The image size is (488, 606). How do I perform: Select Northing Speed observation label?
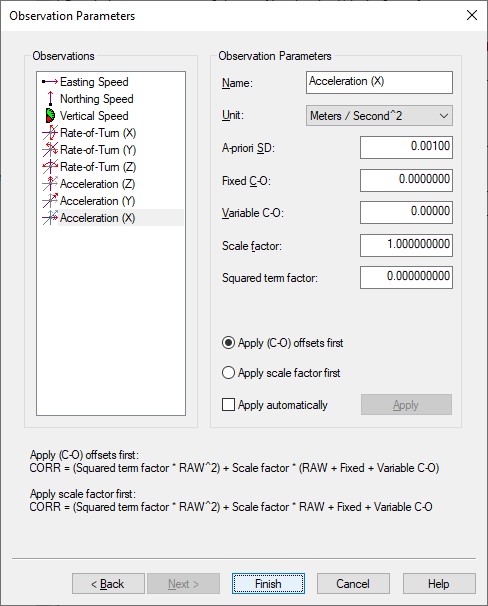(97, 99)
